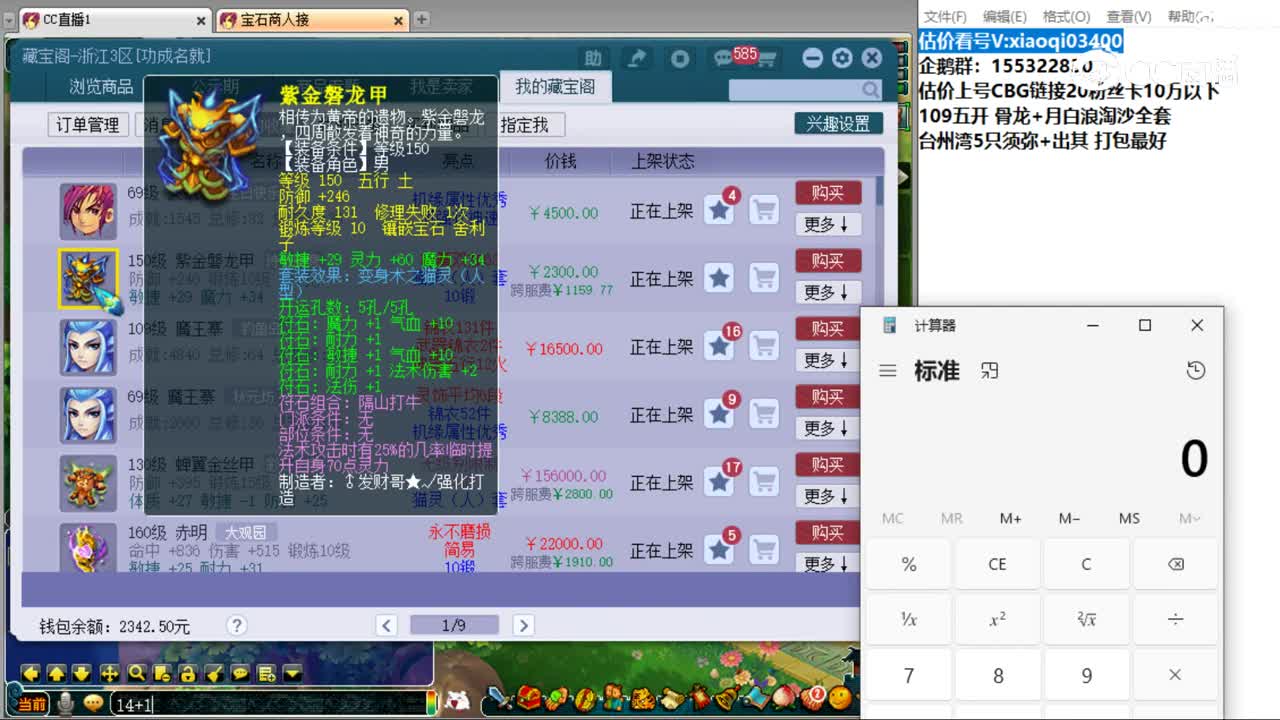Viewport: 1280px width, 720px height.
Task: Add the ¥22000.00 item to cart
Action: tap(765, 549)
